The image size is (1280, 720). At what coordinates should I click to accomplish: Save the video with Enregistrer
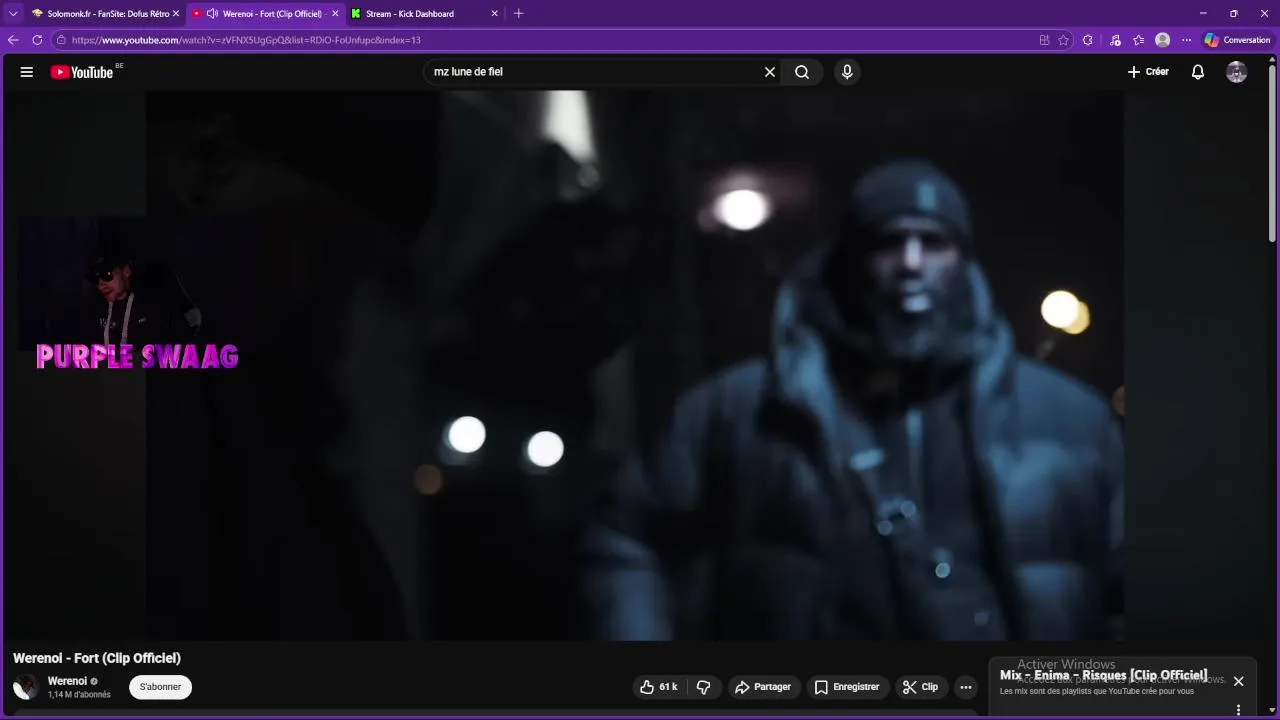(847, 687)
